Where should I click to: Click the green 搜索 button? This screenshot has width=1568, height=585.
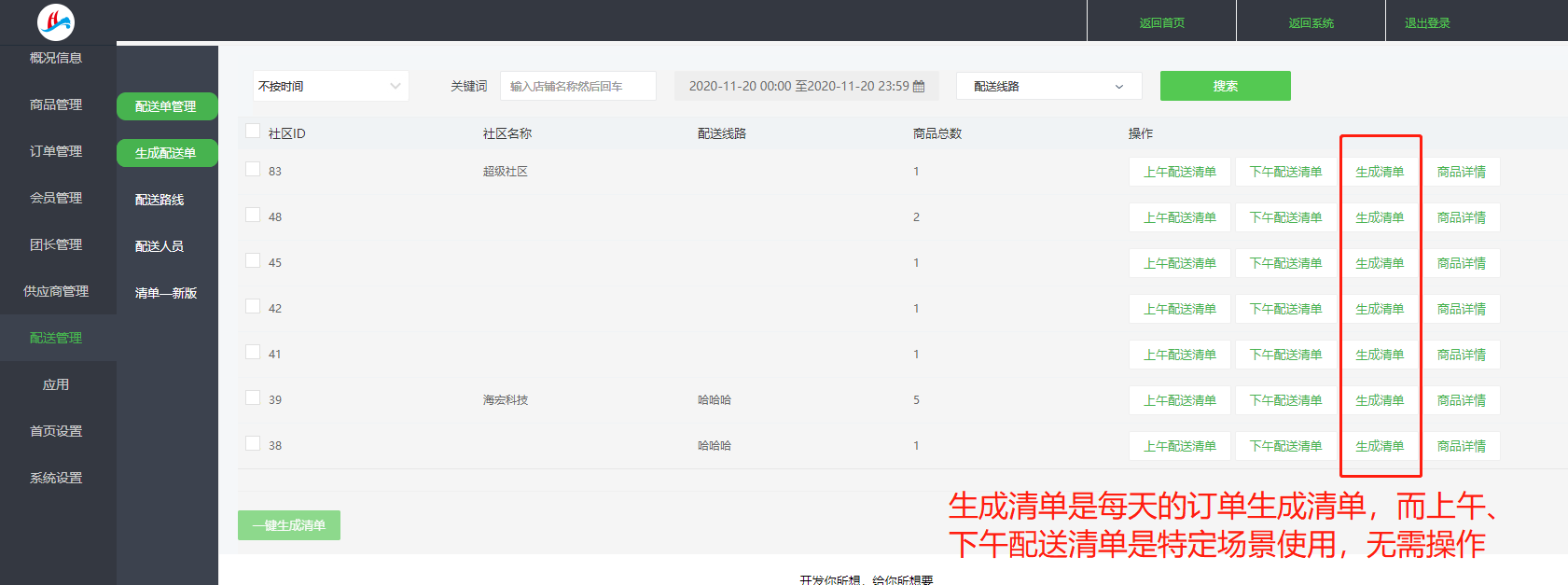(x=1226, y=86)
